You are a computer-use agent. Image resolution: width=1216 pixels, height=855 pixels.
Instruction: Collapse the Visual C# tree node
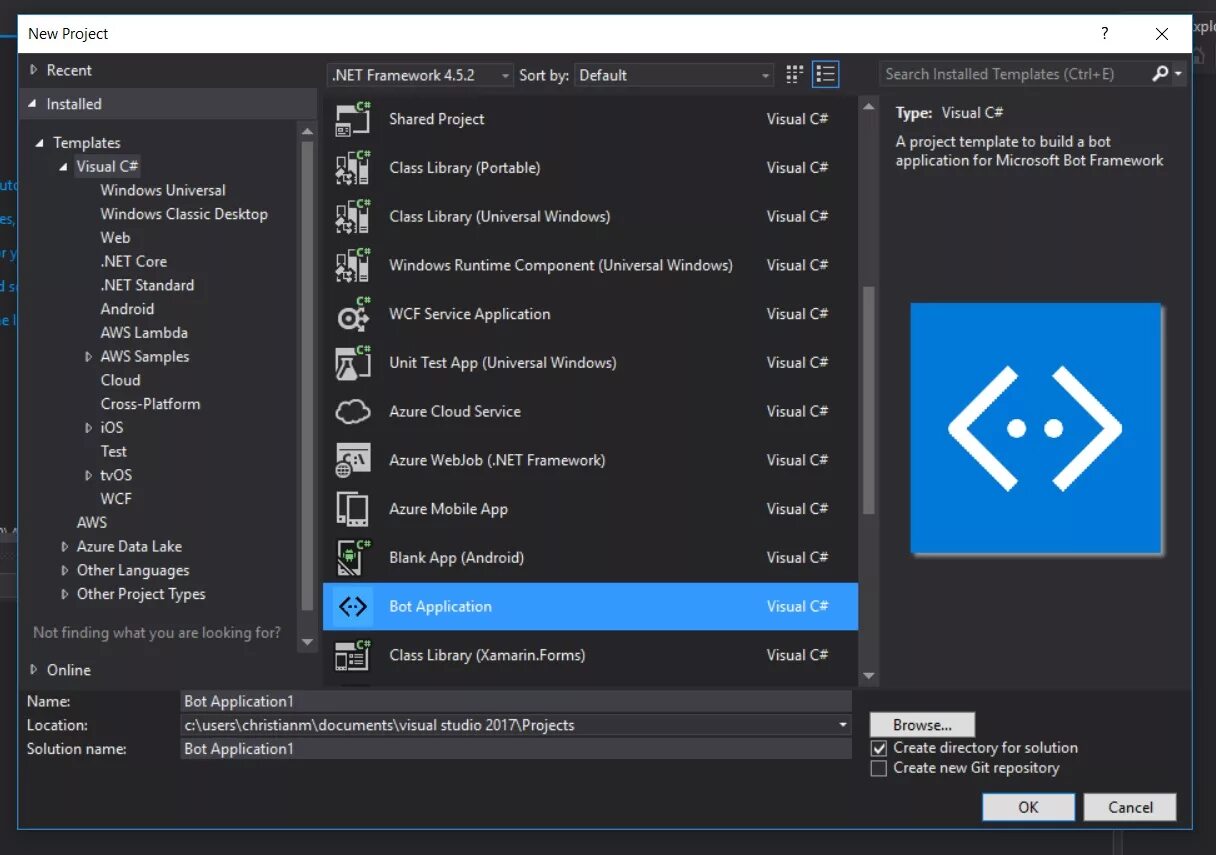click(64, 167)
